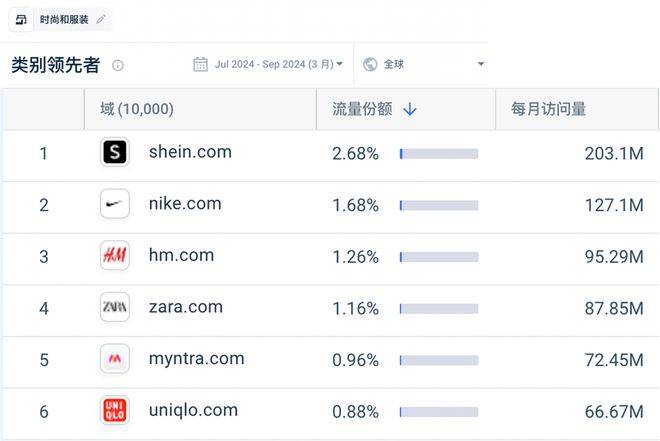Screen dimensions: 660x441
Task: Open the uniqlo.com domain link
Action: 193,410
